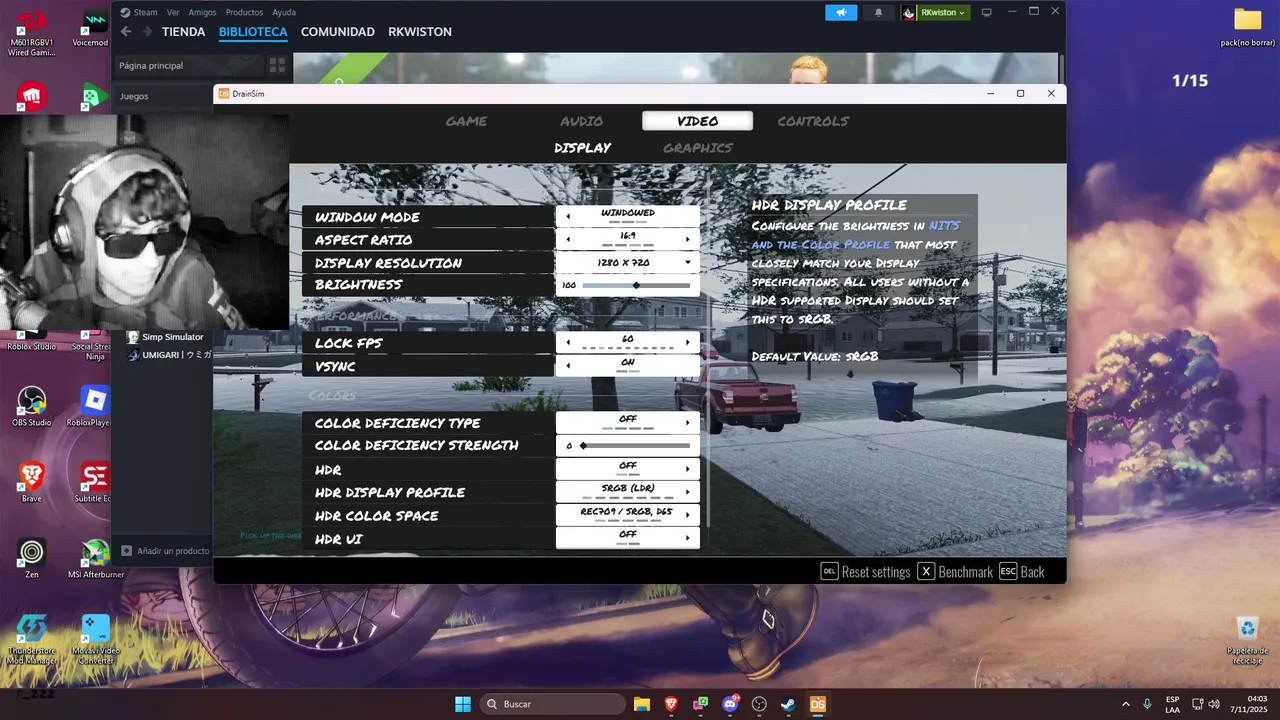Click Back button in DrainSim
The height and width of the screenshot is (720, 1280).
[x=1022, y=572]
